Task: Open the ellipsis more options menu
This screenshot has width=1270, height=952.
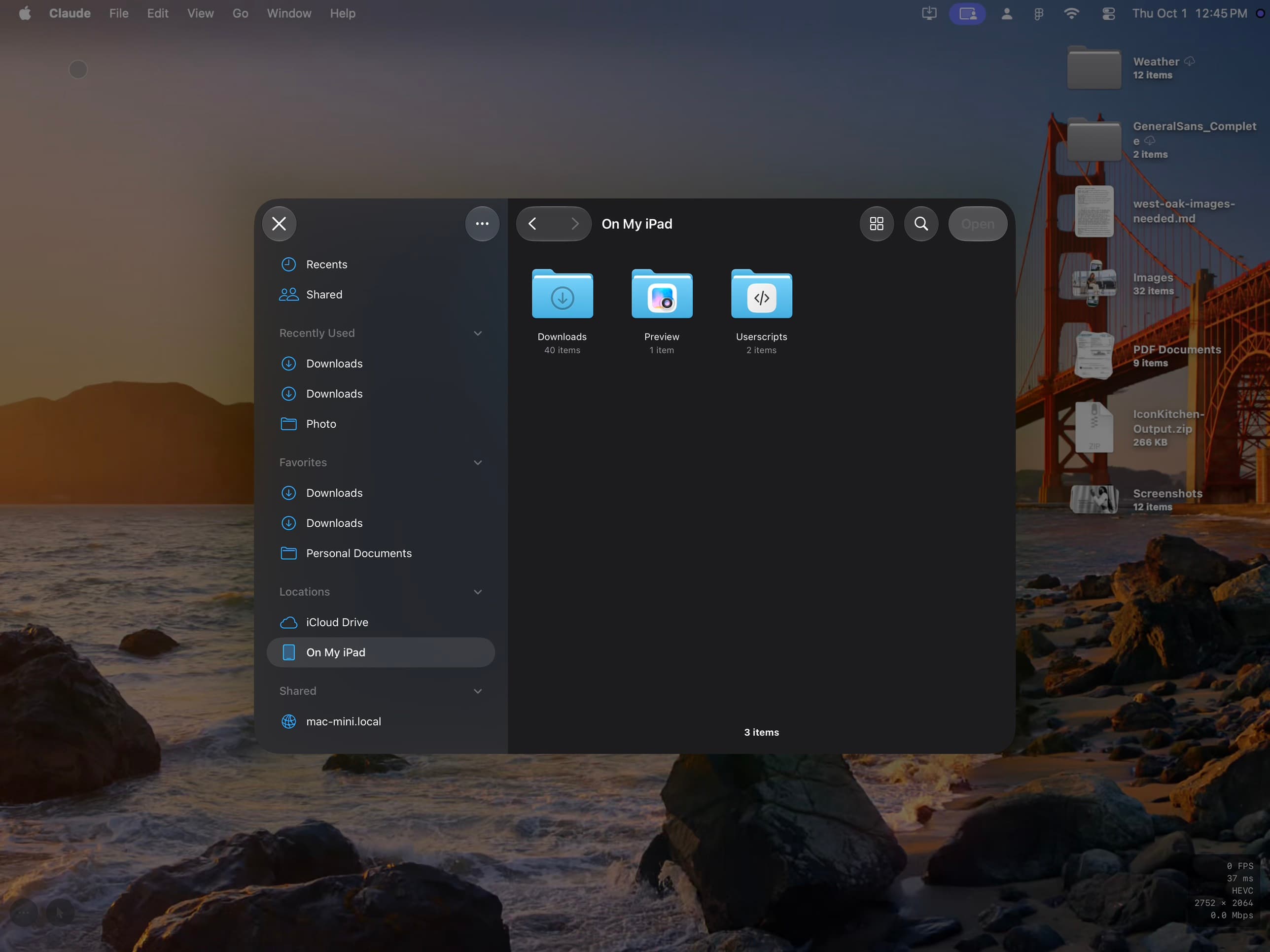Action: click(x=482, y=224)
